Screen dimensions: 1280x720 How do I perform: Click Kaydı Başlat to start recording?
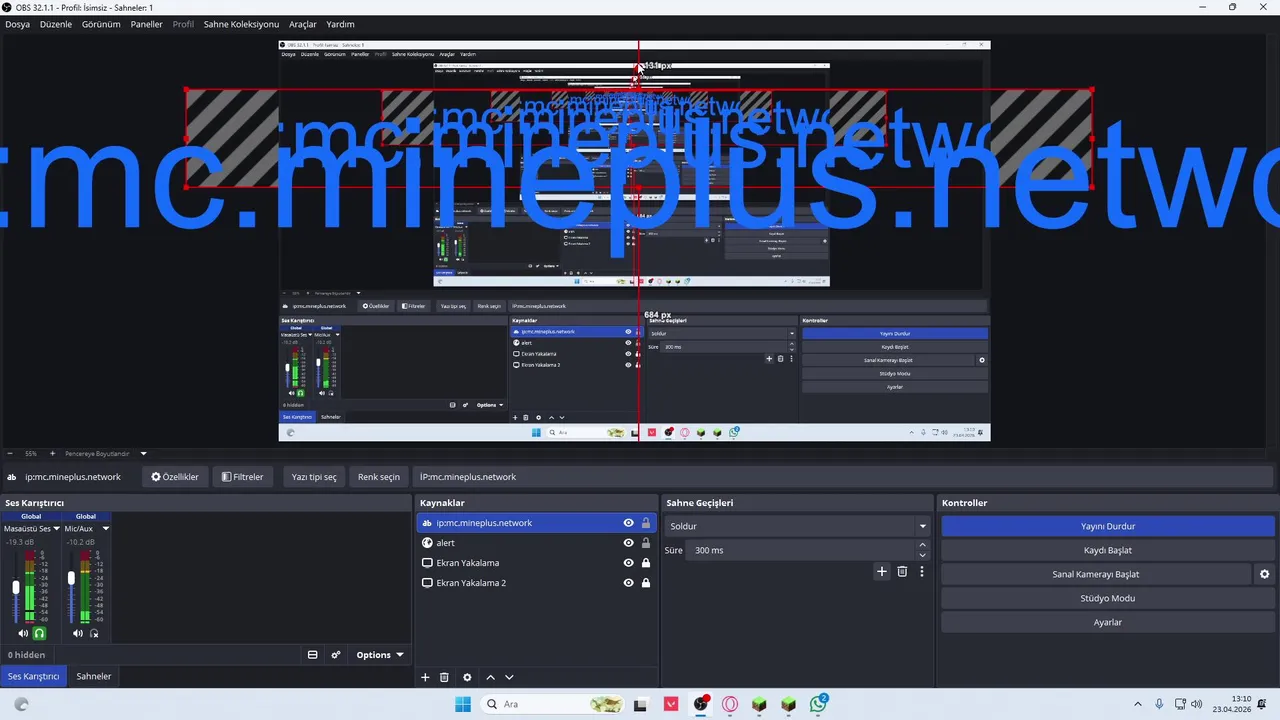click(x=1108, y=550)
